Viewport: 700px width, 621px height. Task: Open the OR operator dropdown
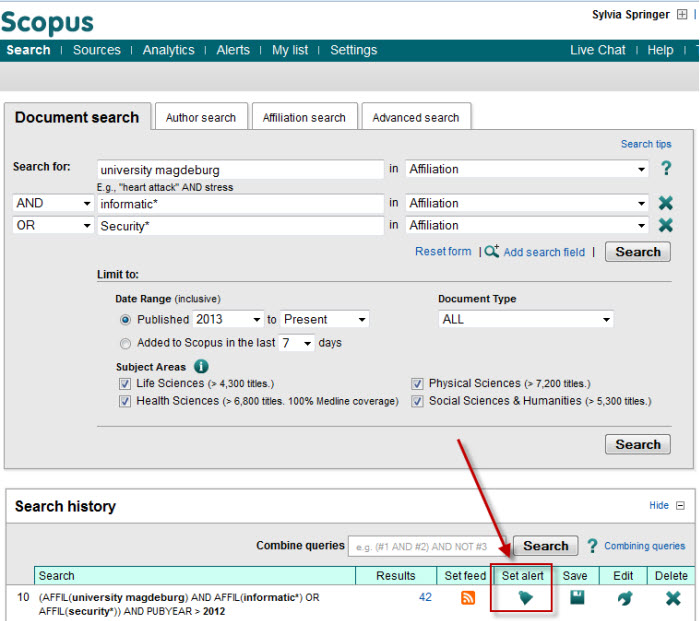[53, 225]
